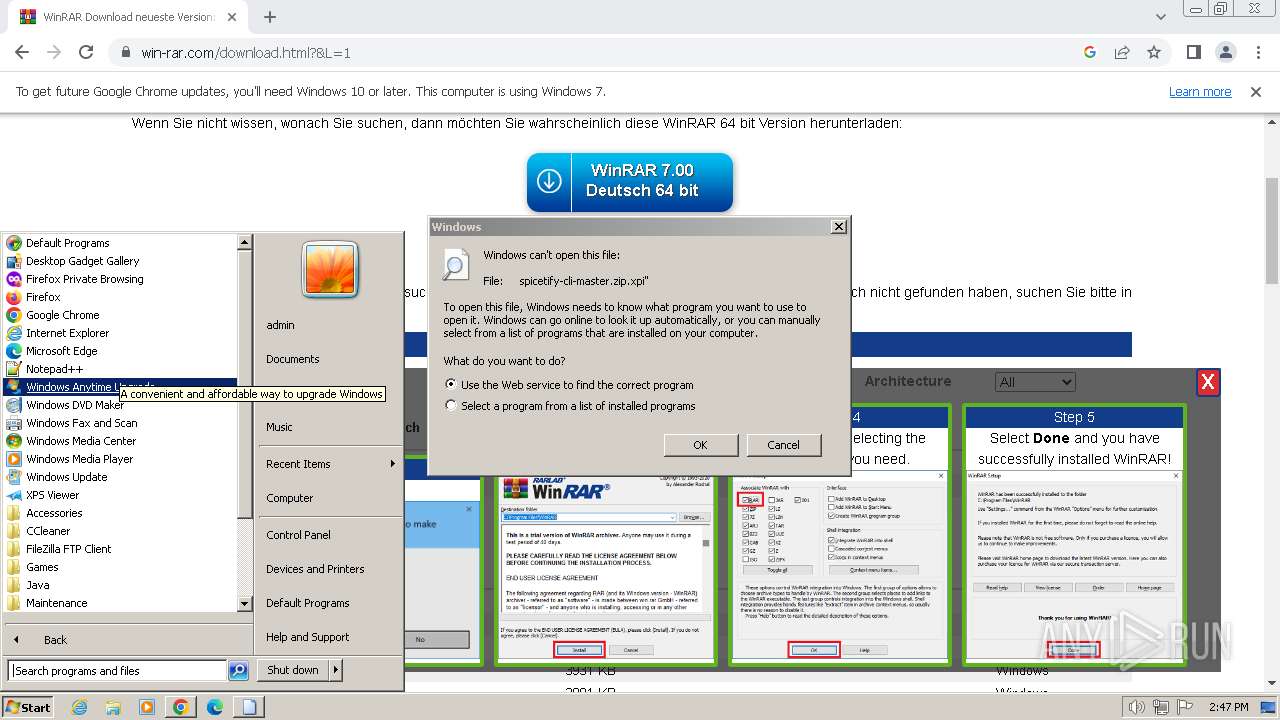Open Help and Support
The image size is (1280, 720).
tap(307, 637)
